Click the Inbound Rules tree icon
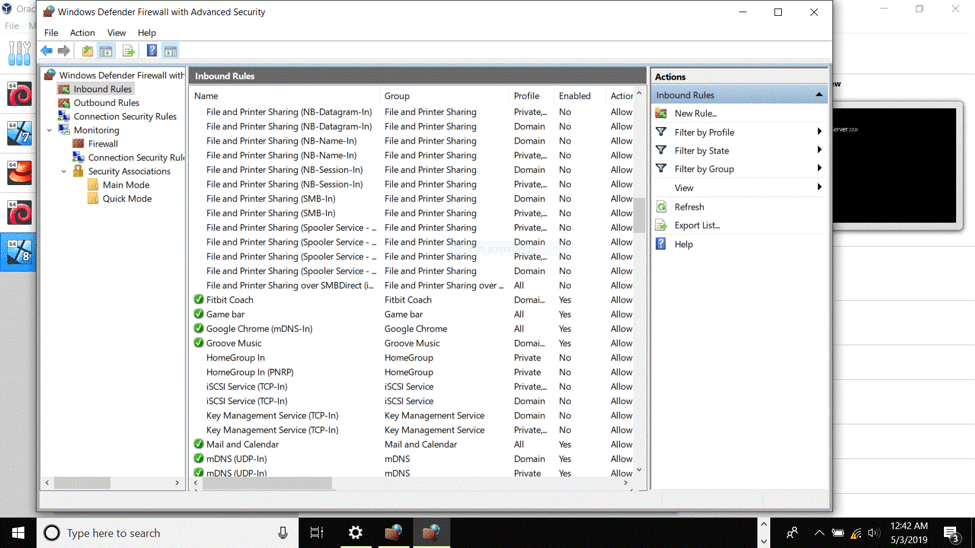975x548 pixels. coord(63,89)
